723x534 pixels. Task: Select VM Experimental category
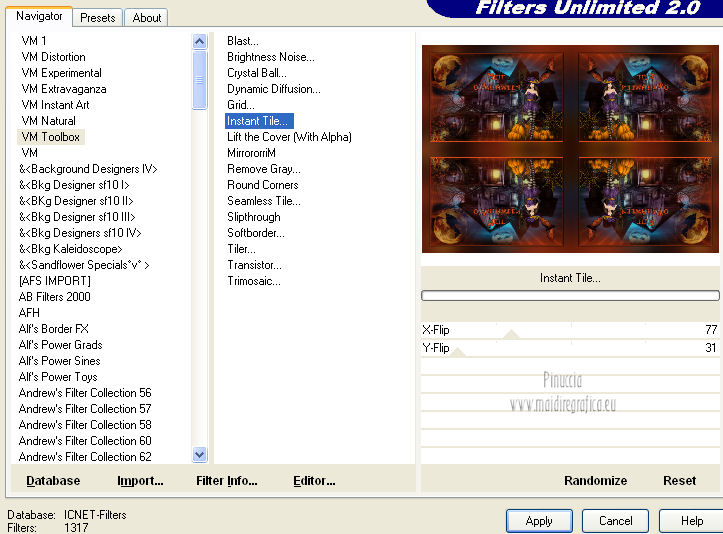point(61,73)
